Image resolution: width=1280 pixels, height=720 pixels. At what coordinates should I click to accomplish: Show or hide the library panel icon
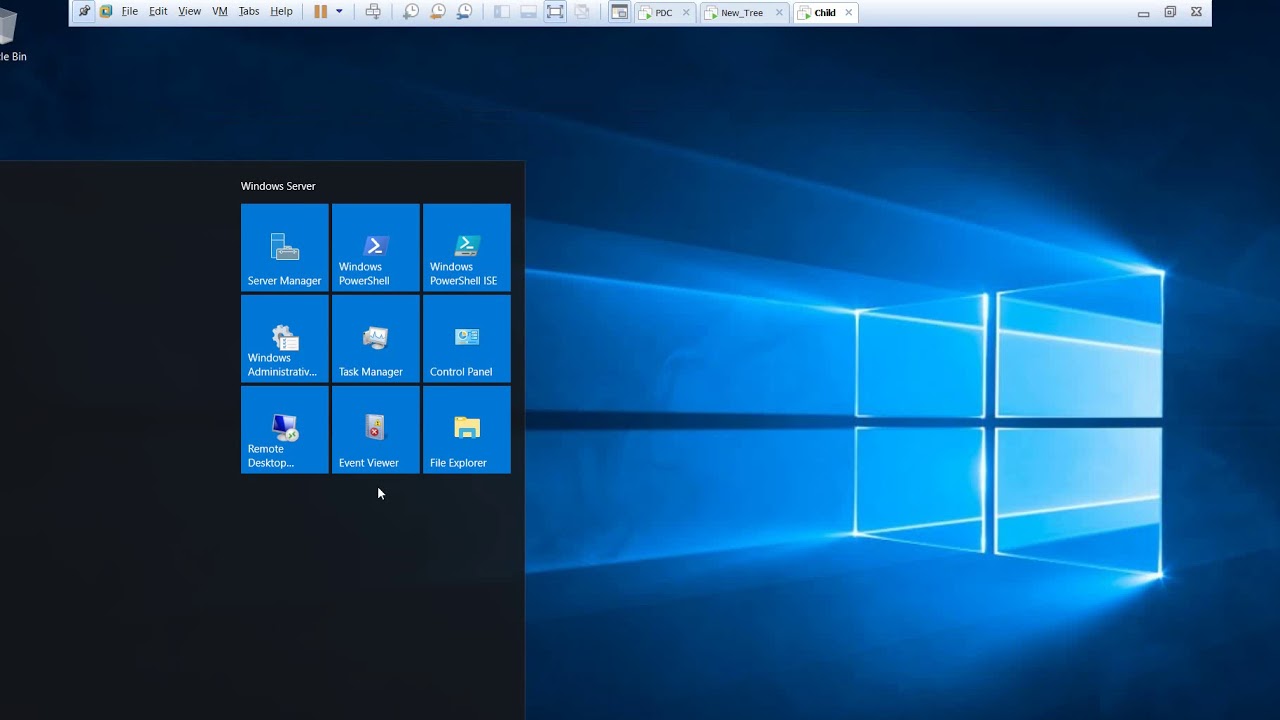pos(502,12)
